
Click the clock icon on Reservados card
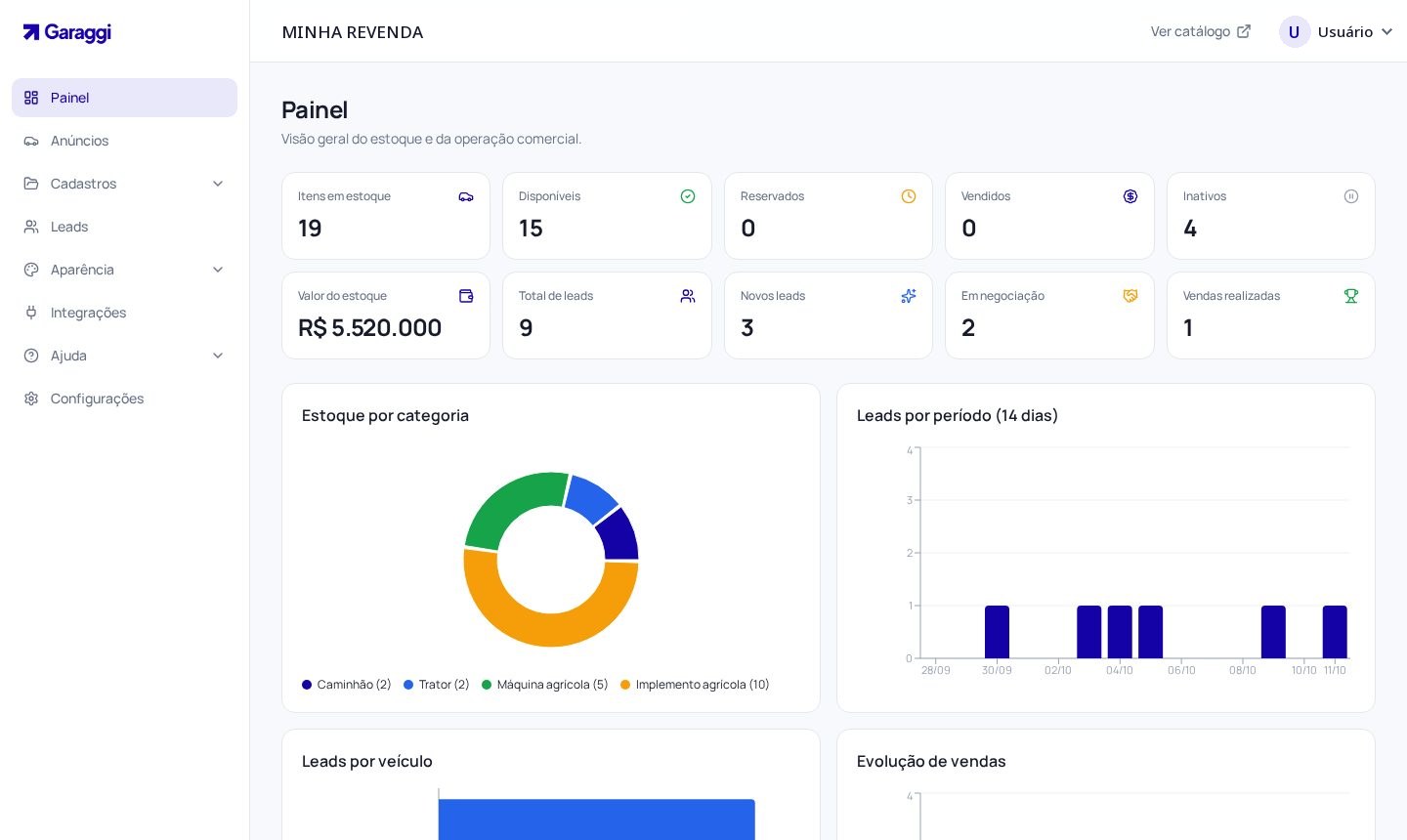pyautogui.click(x=909, y=196)
